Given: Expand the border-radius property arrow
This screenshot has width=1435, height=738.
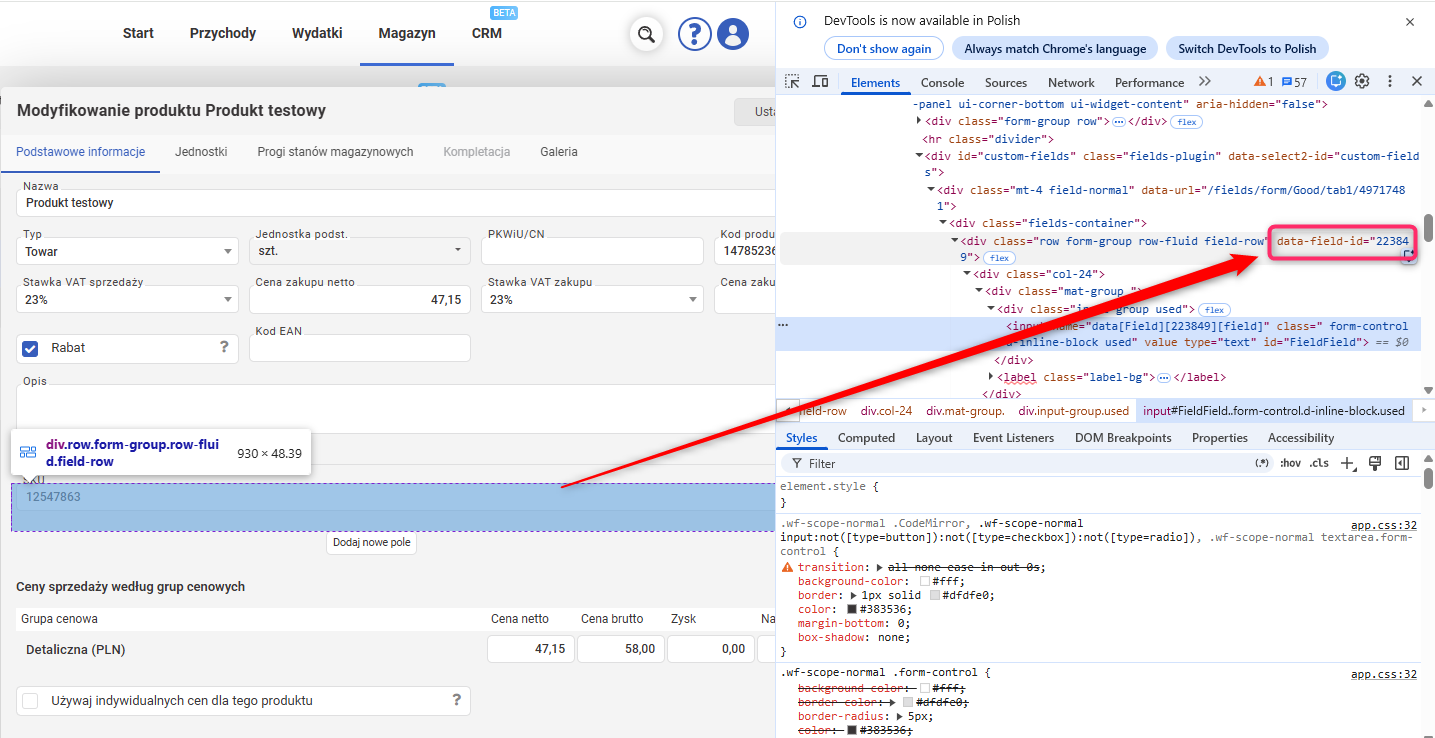Looking at the screenshot, I should [x=900, y=716].
